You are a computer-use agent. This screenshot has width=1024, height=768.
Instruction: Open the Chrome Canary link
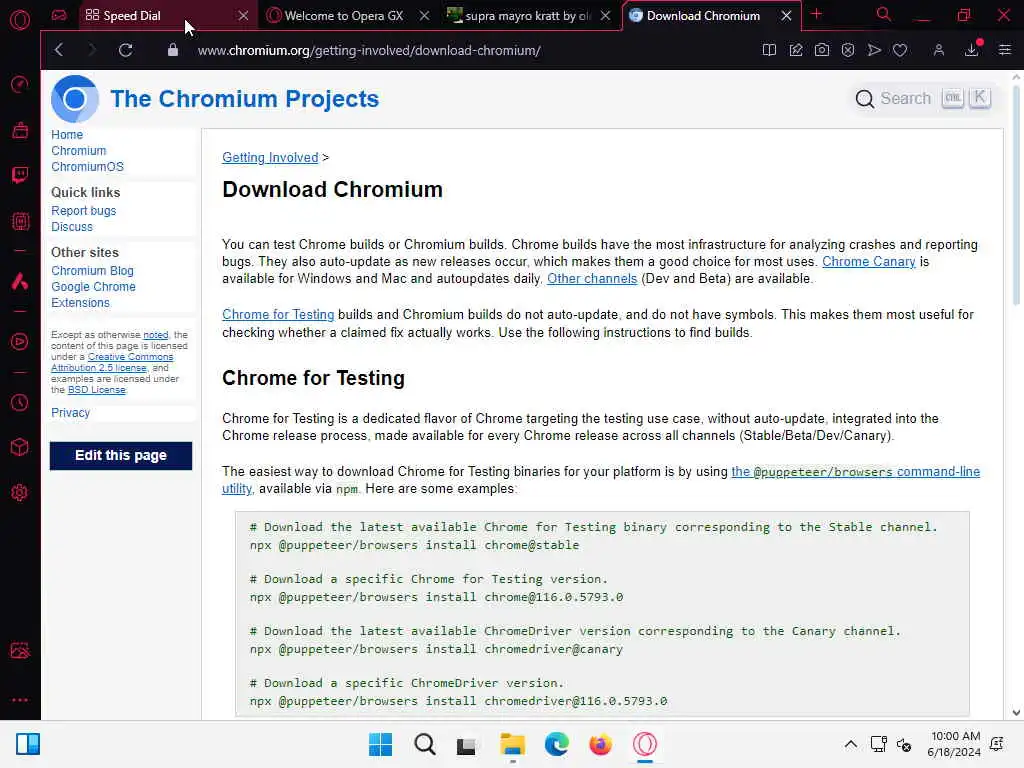click(x=869, y=261)
